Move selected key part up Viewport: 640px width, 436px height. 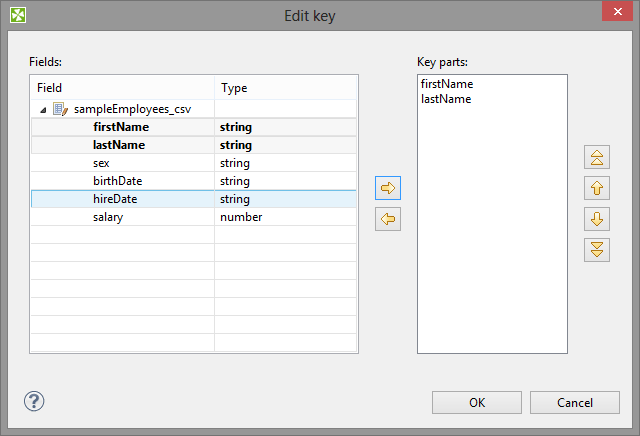(x=597, y=187)
